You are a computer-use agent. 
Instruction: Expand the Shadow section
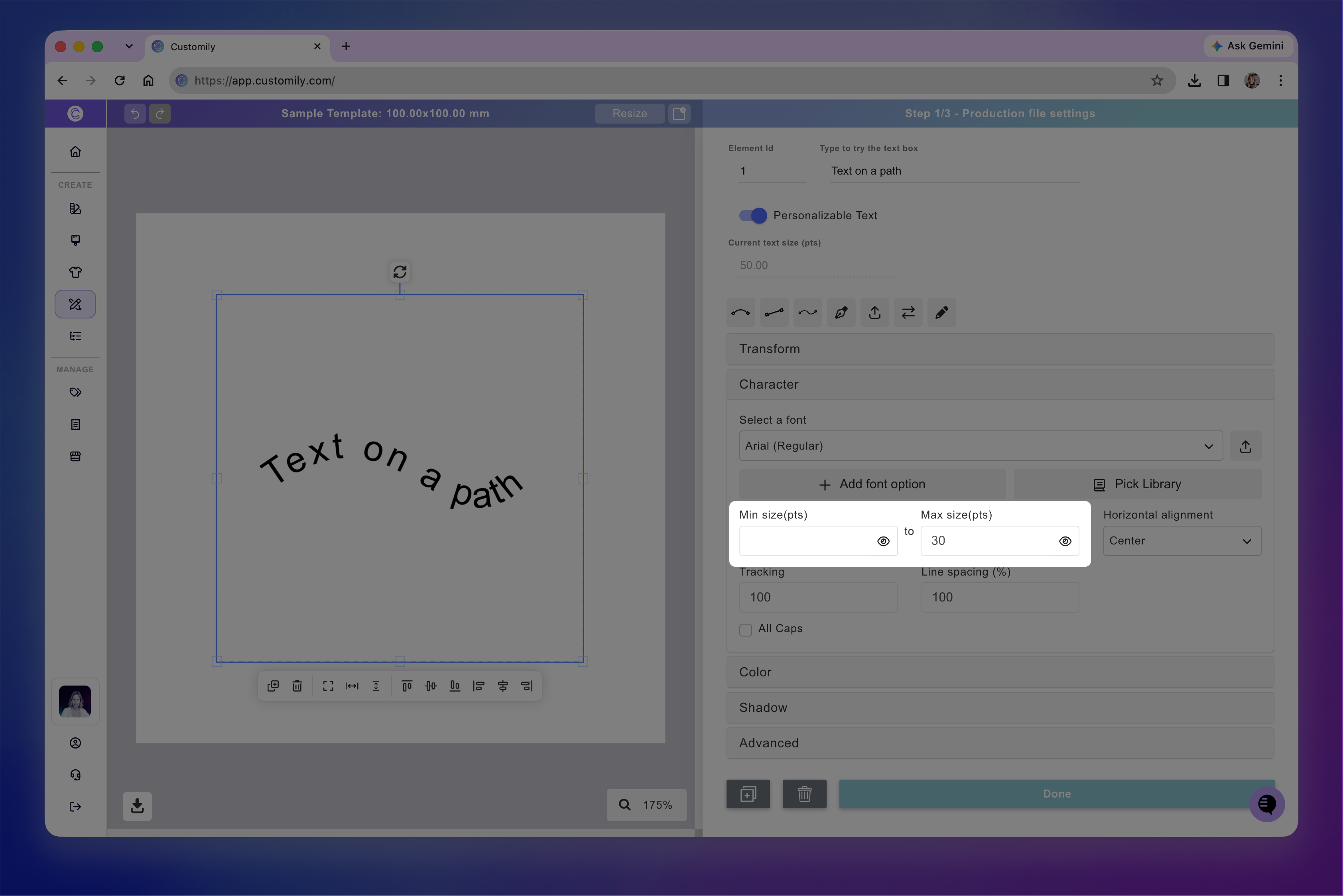(x=1000, y=707)
